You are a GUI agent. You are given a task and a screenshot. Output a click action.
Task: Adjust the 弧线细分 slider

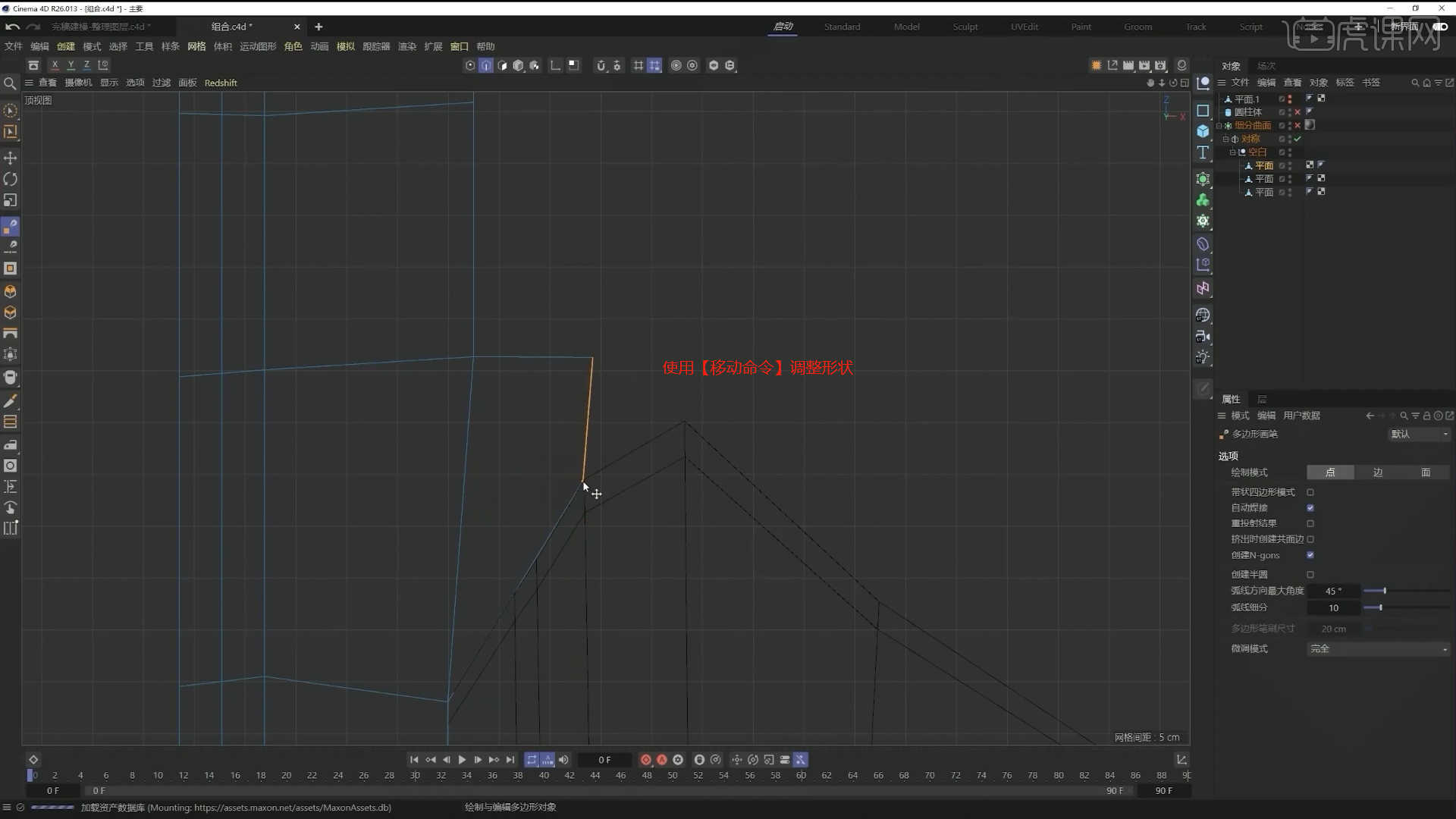tap(1406, 607)
